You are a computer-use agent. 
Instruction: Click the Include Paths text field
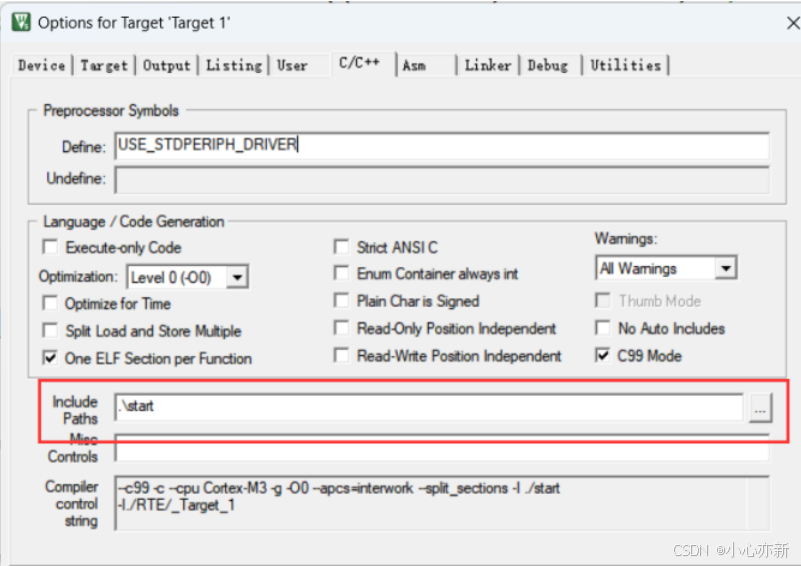[x=429, y=407]
